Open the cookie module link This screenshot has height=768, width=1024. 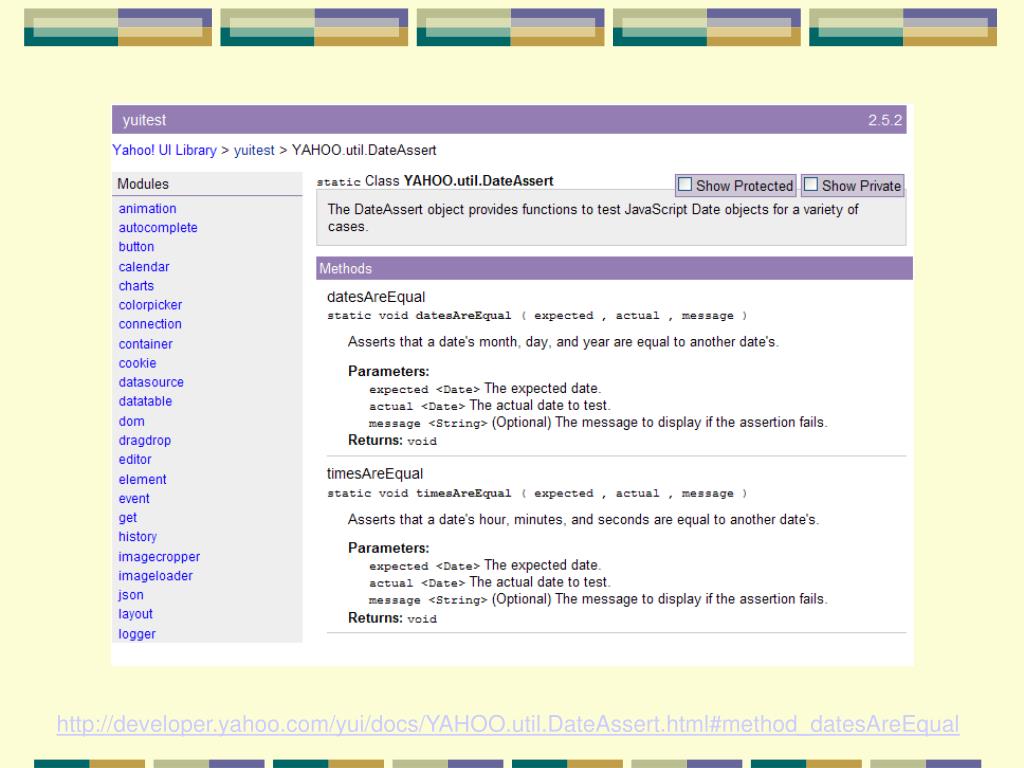[x=137, y=363]
